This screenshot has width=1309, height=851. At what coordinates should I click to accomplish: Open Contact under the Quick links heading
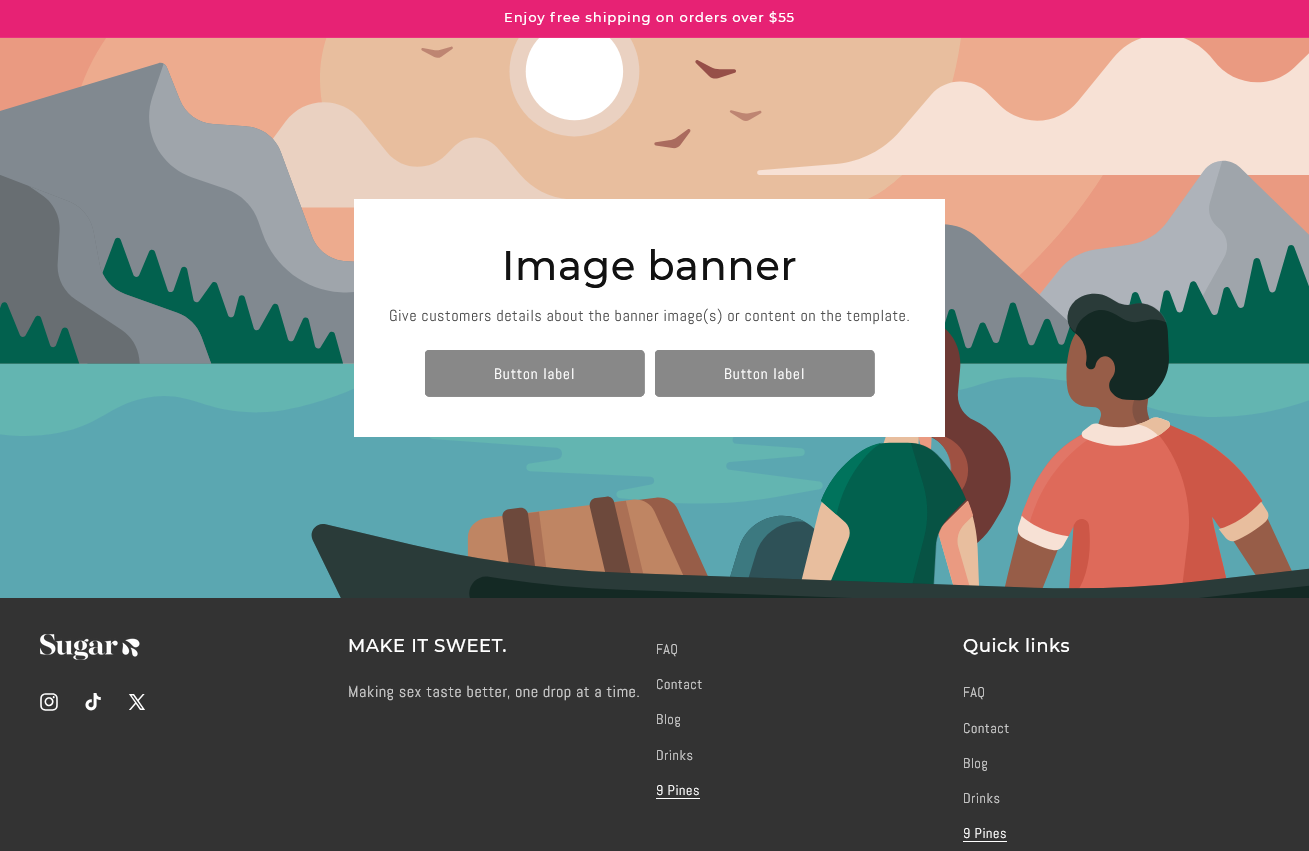point(986,728)
